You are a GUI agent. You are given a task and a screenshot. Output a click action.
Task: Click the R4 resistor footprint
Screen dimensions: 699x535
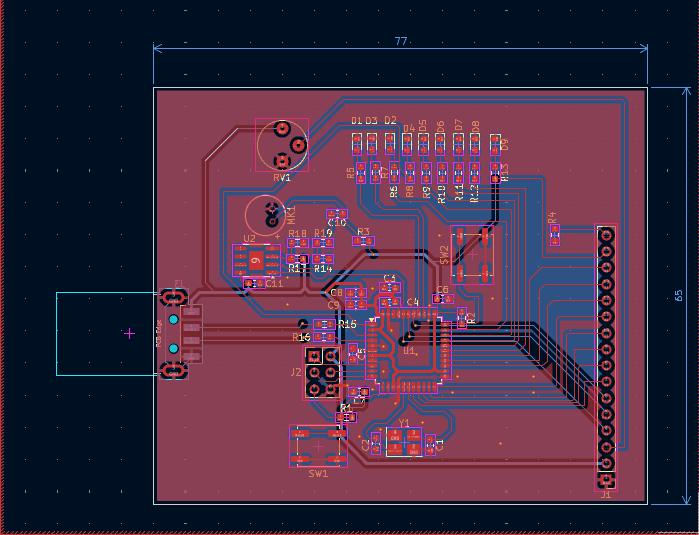[556, 234]
